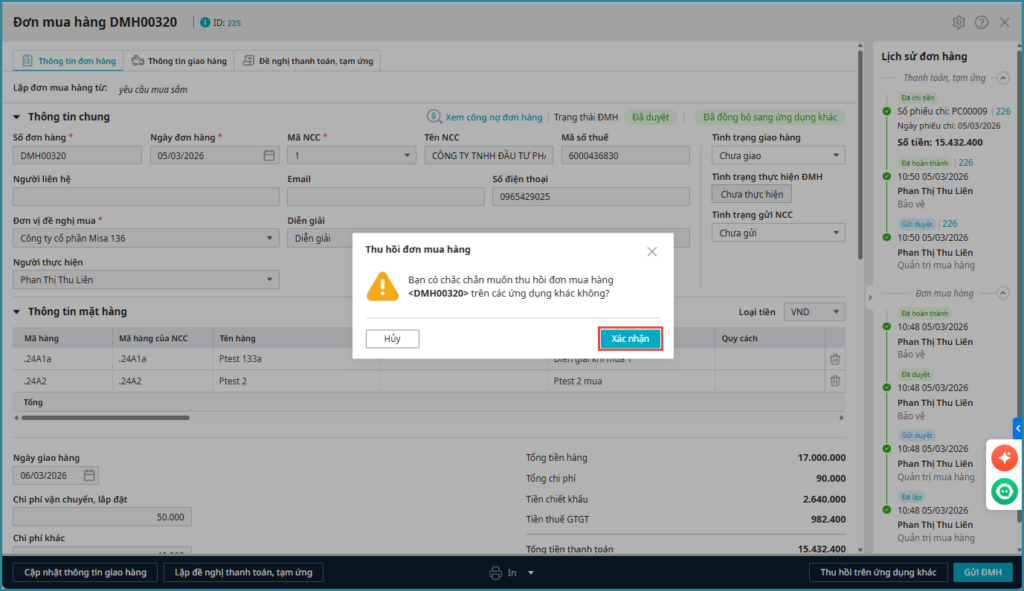Select the Ptest 133a item name cell
The height and width of the screenshot is (591, 1024).
pos(240,359)
